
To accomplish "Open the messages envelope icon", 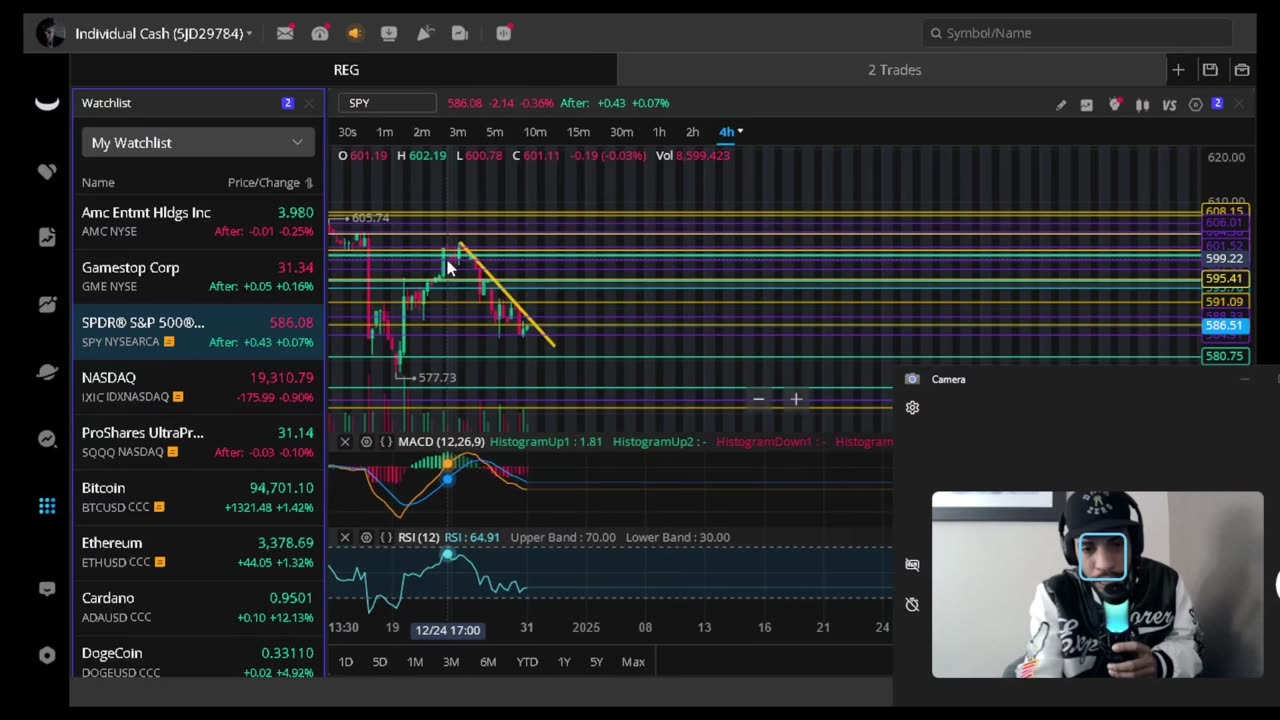I will [x=285, y=33].
